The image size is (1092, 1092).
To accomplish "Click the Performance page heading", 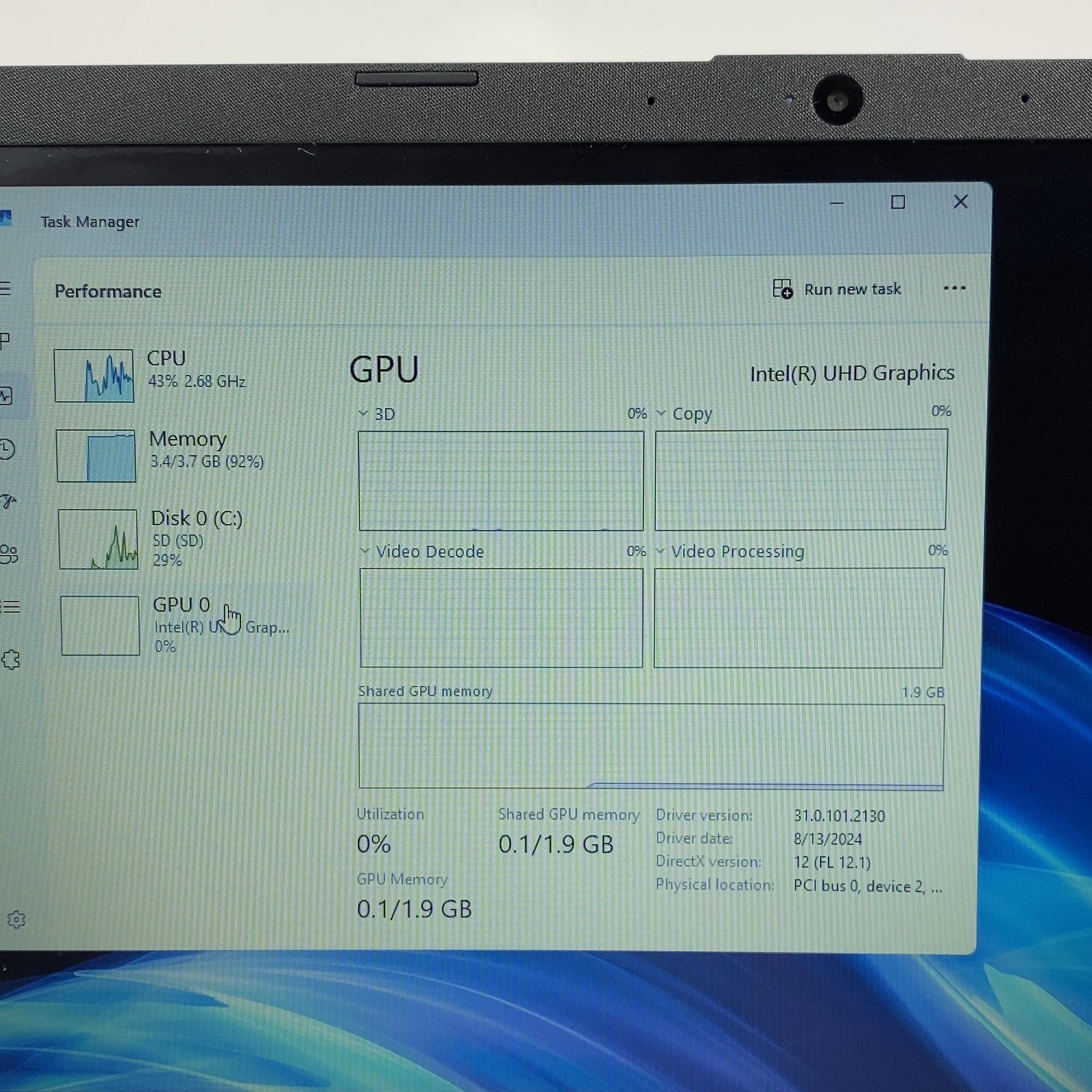I will point(108,291).
